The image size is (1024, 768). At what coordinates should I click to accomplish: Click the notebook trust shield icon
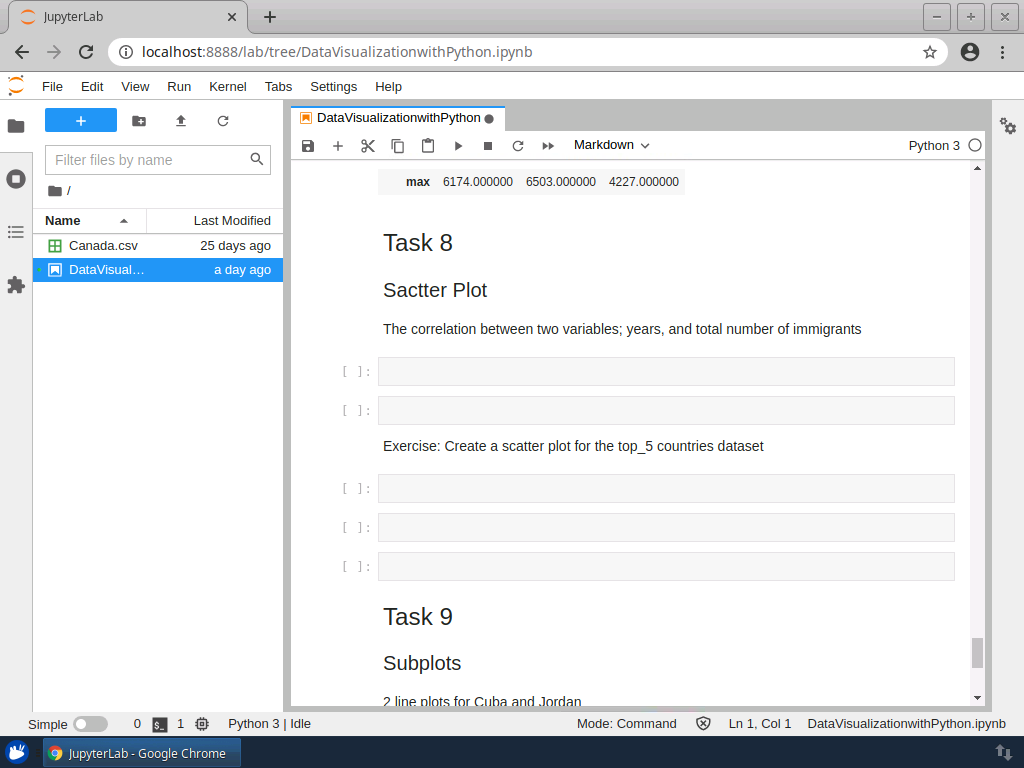tap(703, 724)
